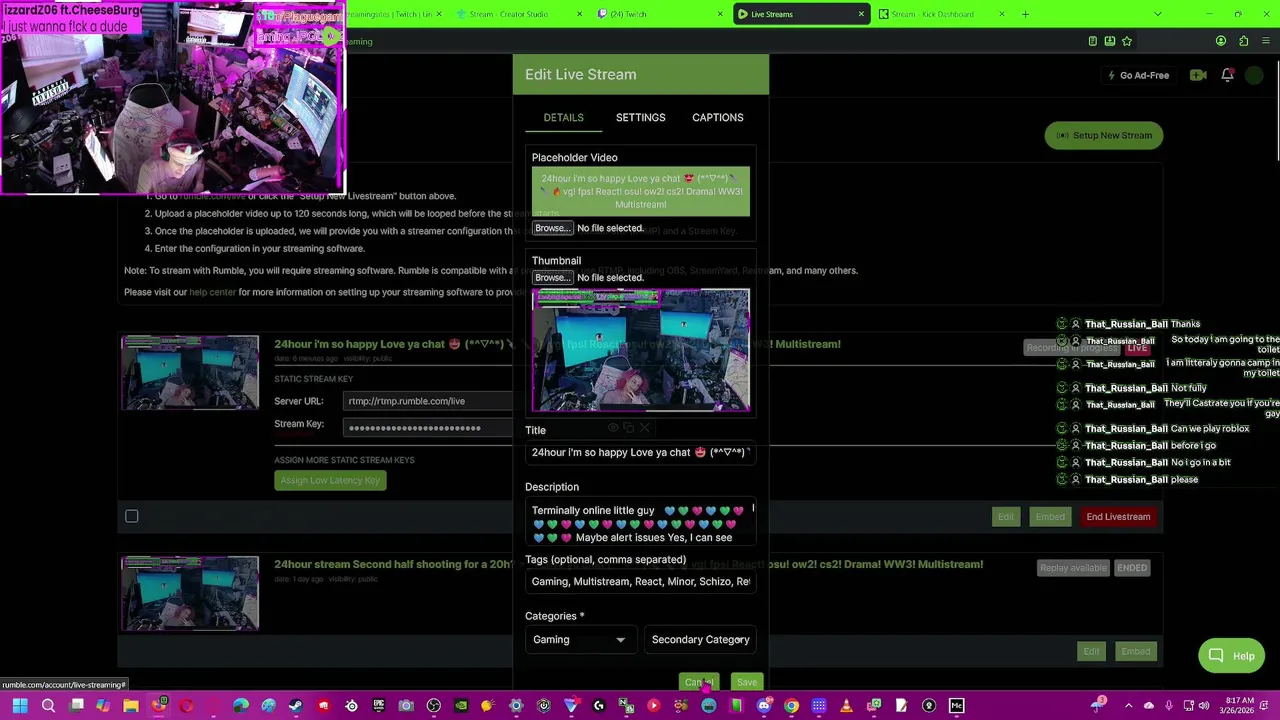
Task: Open the help center link
Action: click(212, 292)
